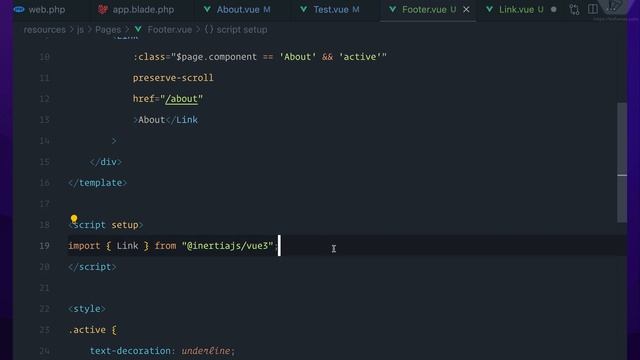The height and width of the screenshot is (360, 640).
Task: Click line number 17 in the gutter
Action: 44,204
